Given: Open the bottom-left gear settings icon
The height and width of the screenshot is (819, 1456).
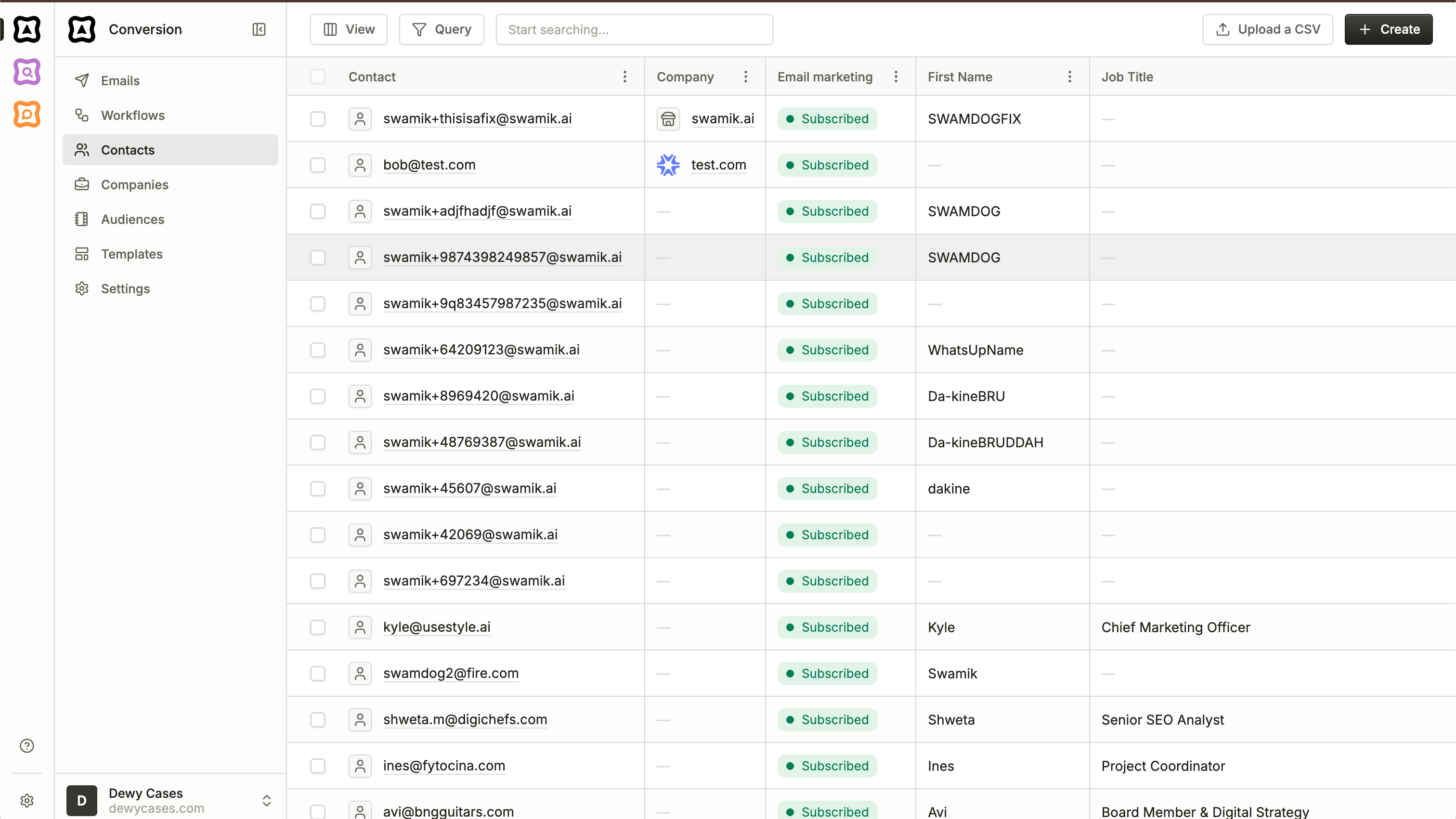Looking at the screenshot, I should click(x=26, y=800).
